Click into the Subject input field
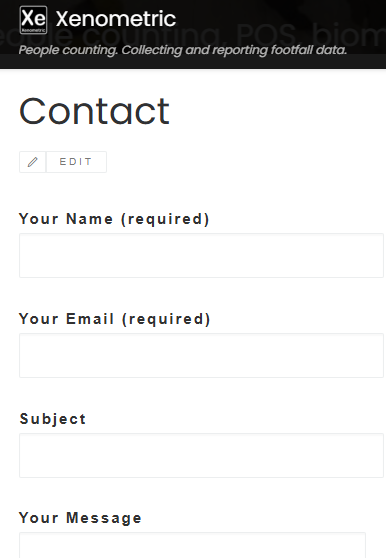This screenshot has height=558, width=386. click(201, 456)
